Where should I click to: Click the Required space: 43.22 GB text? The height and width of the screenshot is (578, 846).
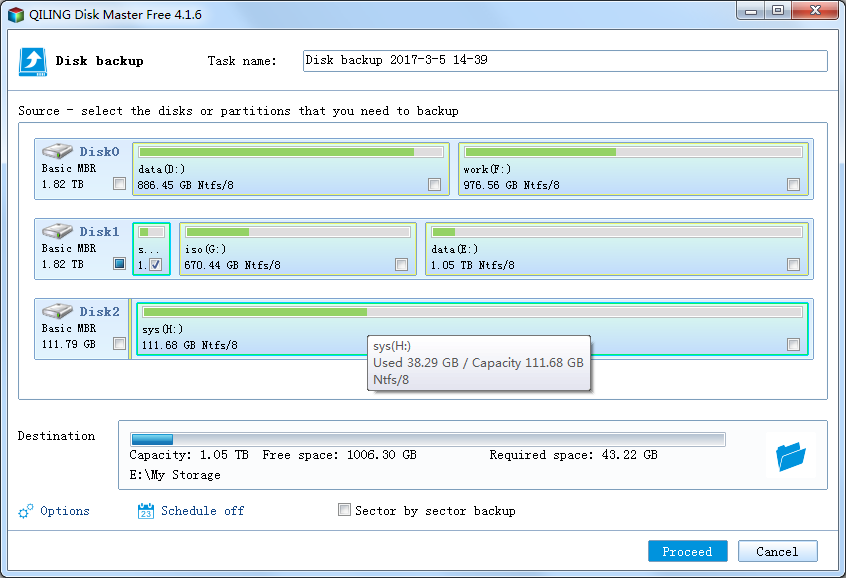point(574,455)
